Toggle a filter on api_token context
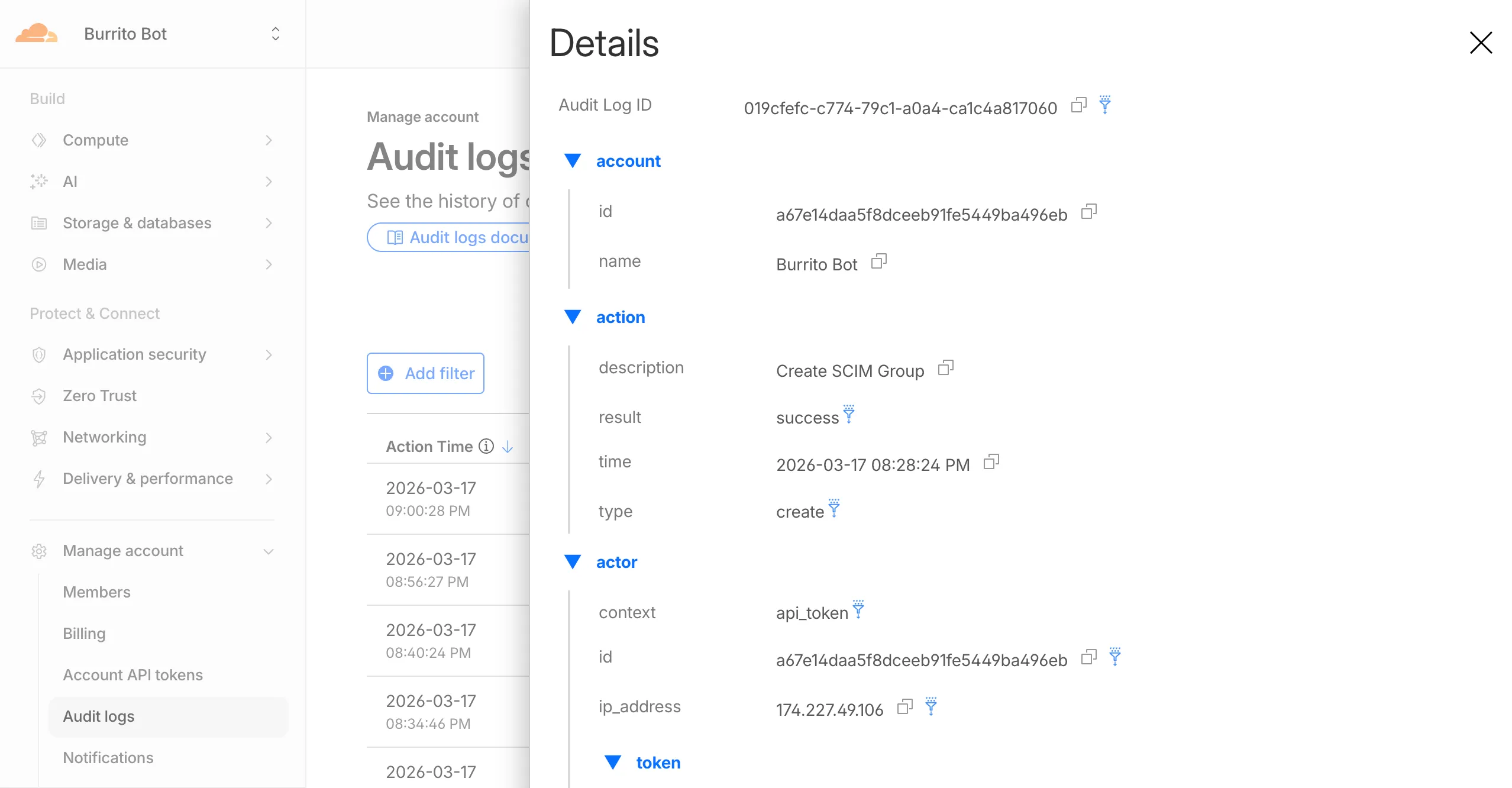The width and height of the screenshot is (1512, 788). click(858, 611)
